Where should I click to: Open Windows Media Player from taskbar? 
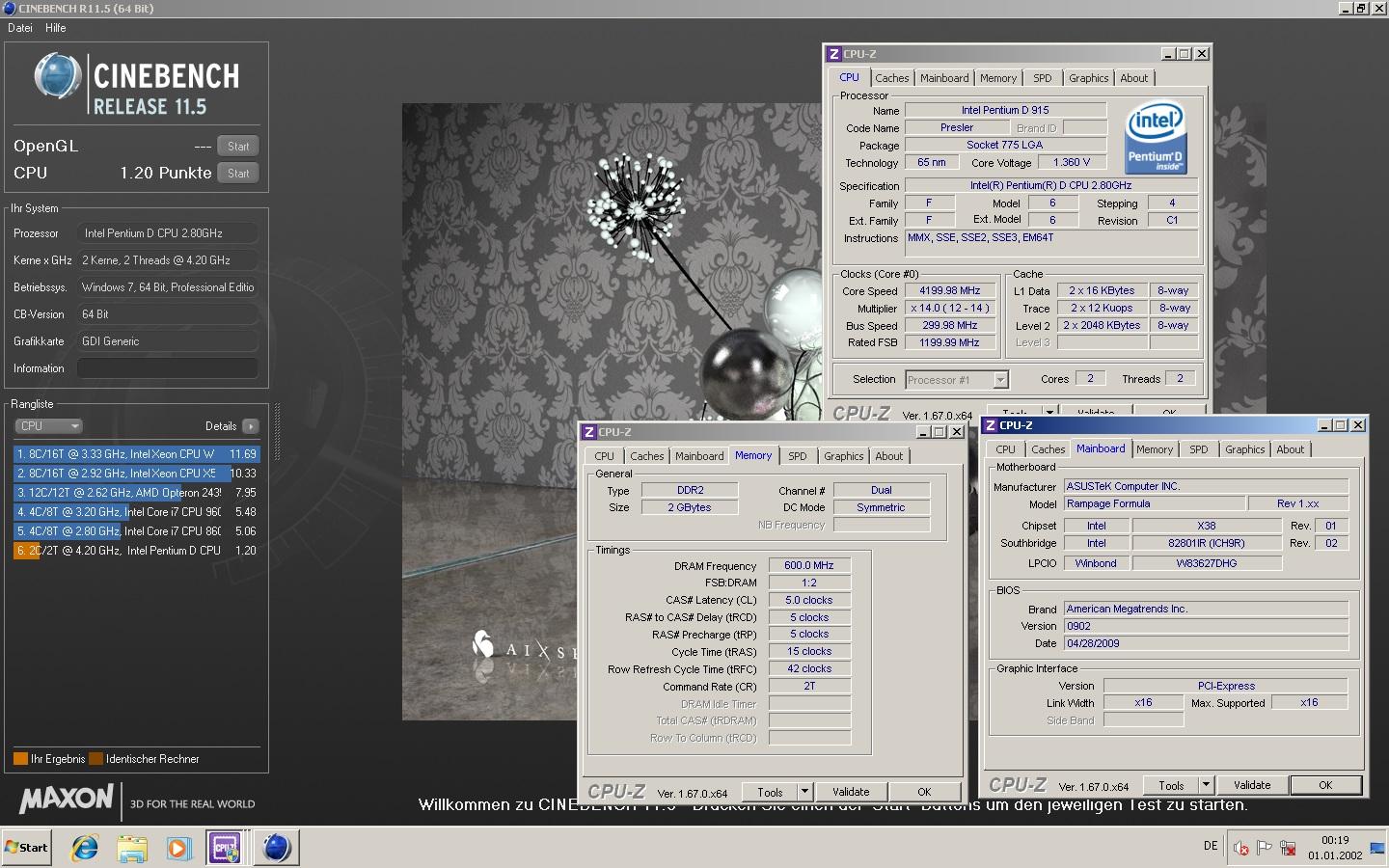point(178,848)
